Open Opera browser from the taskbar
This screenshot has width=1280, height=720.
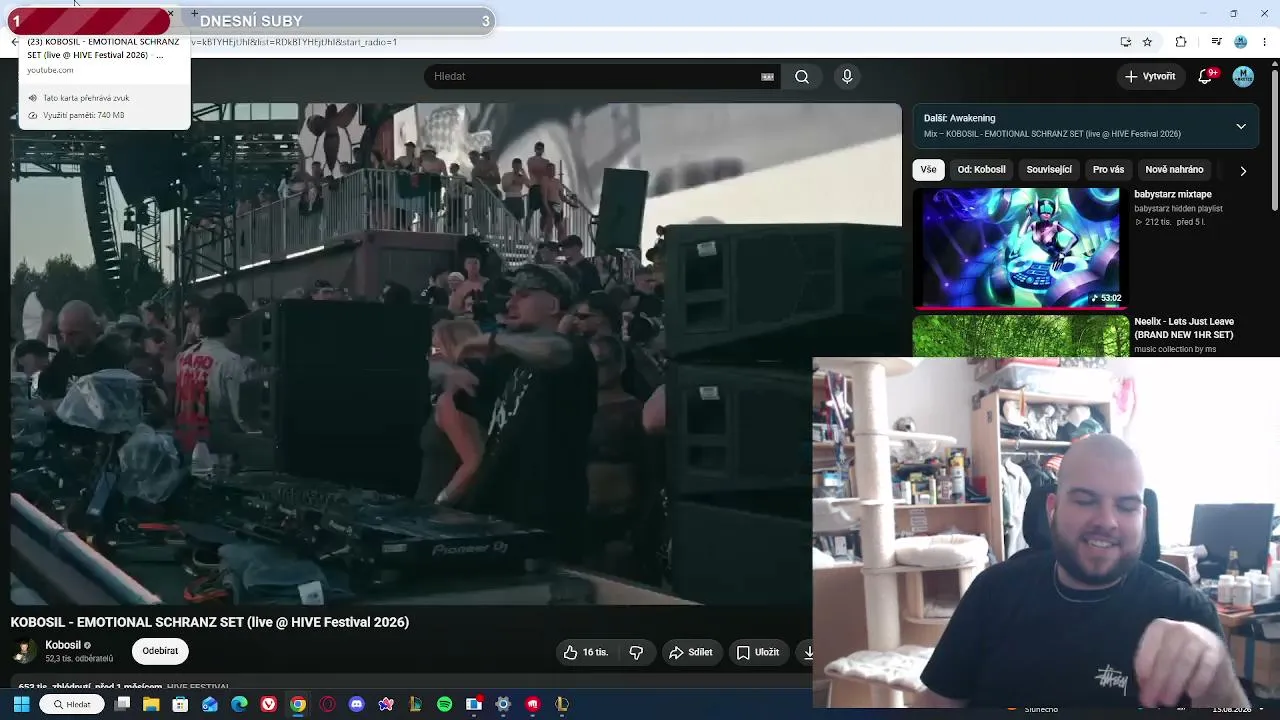tap(327, 704)
